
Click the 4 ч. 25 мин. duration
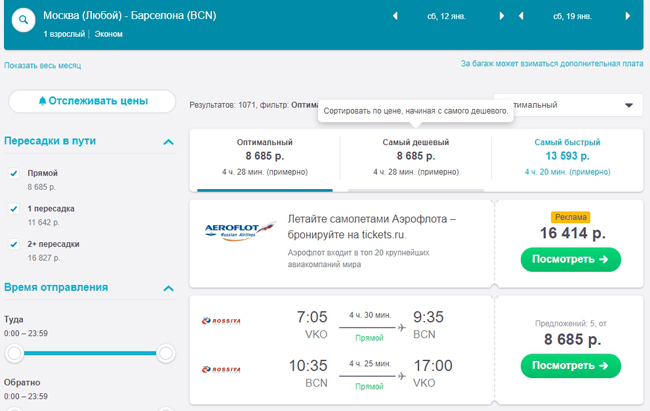point(370,364)
